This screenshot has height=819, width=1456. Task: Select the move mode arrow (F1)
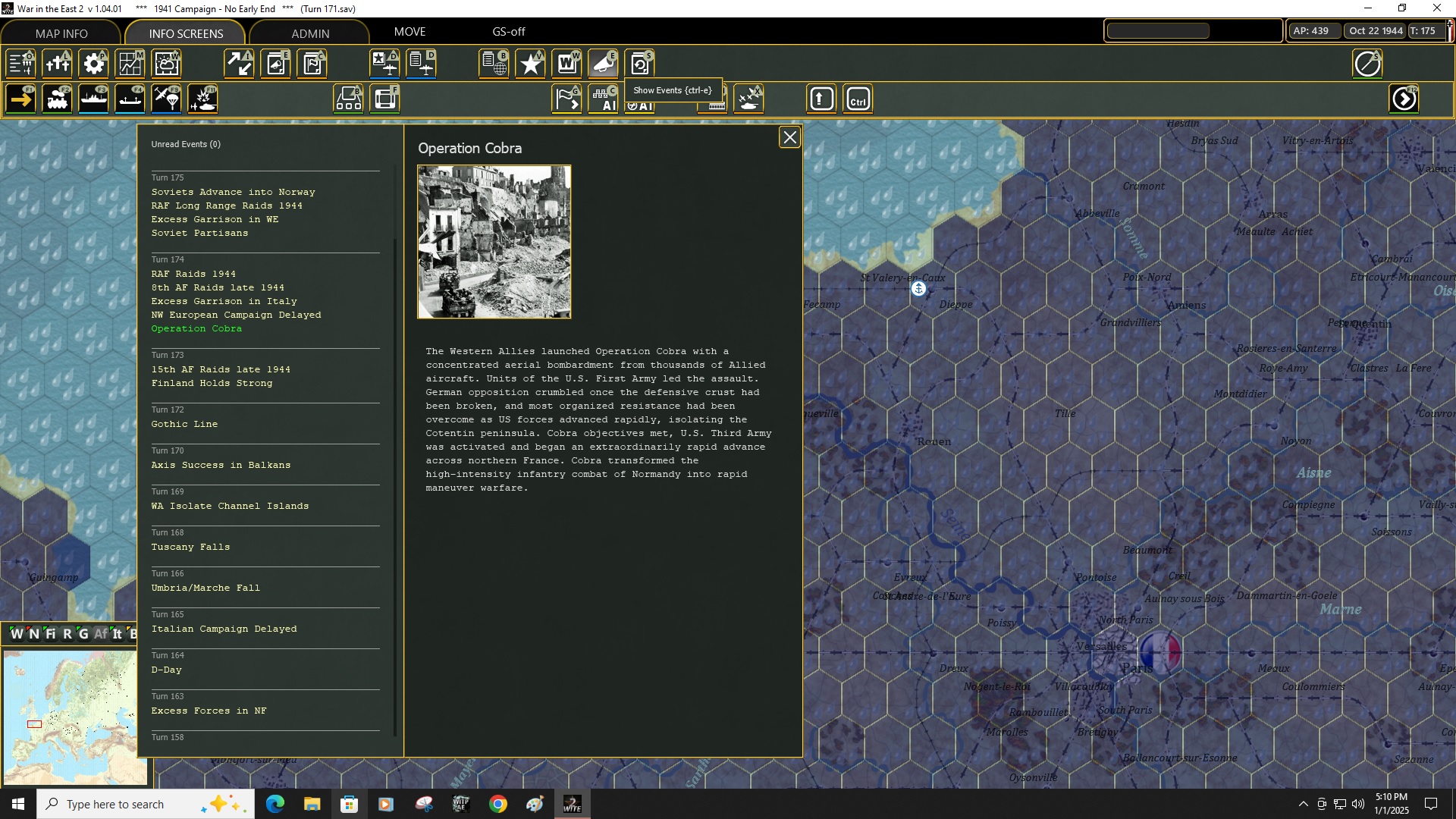coord(21,99)
